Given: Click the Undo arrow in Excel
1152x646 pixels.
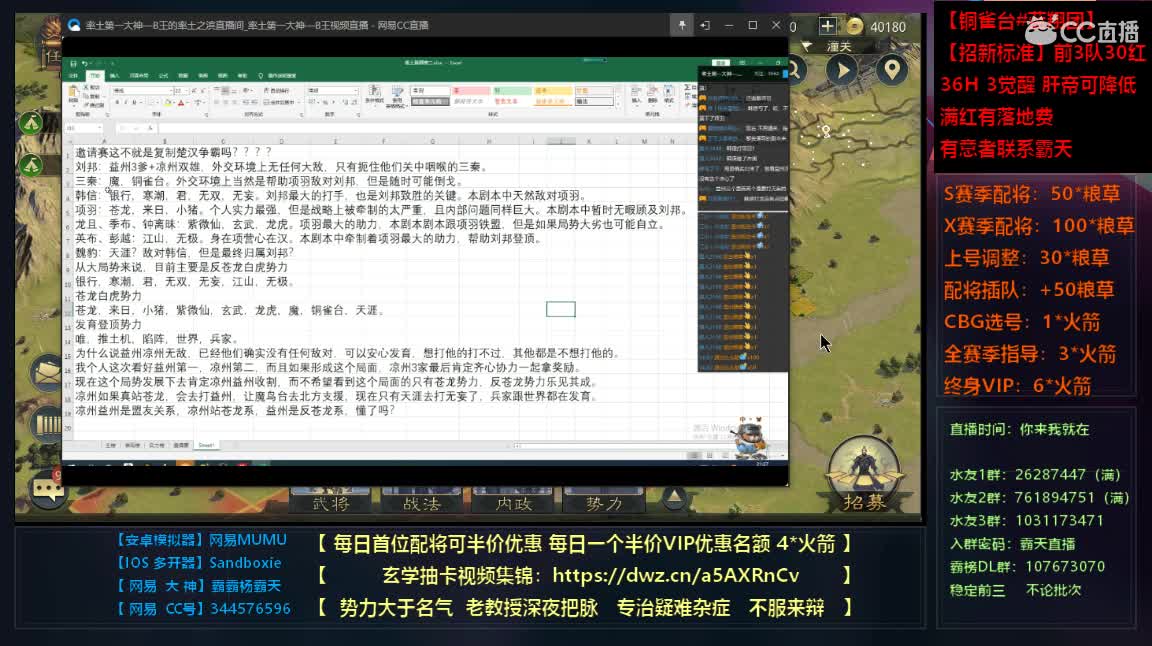Looking at the screenshot, I should click(84, 64).
